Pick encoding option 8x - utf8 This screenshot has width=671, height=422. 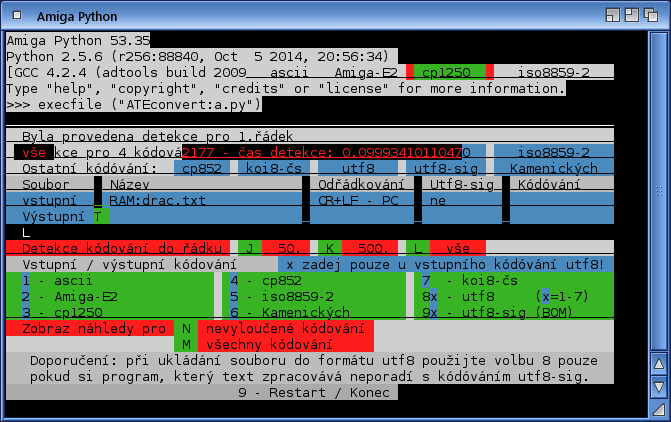pos(468,297)
